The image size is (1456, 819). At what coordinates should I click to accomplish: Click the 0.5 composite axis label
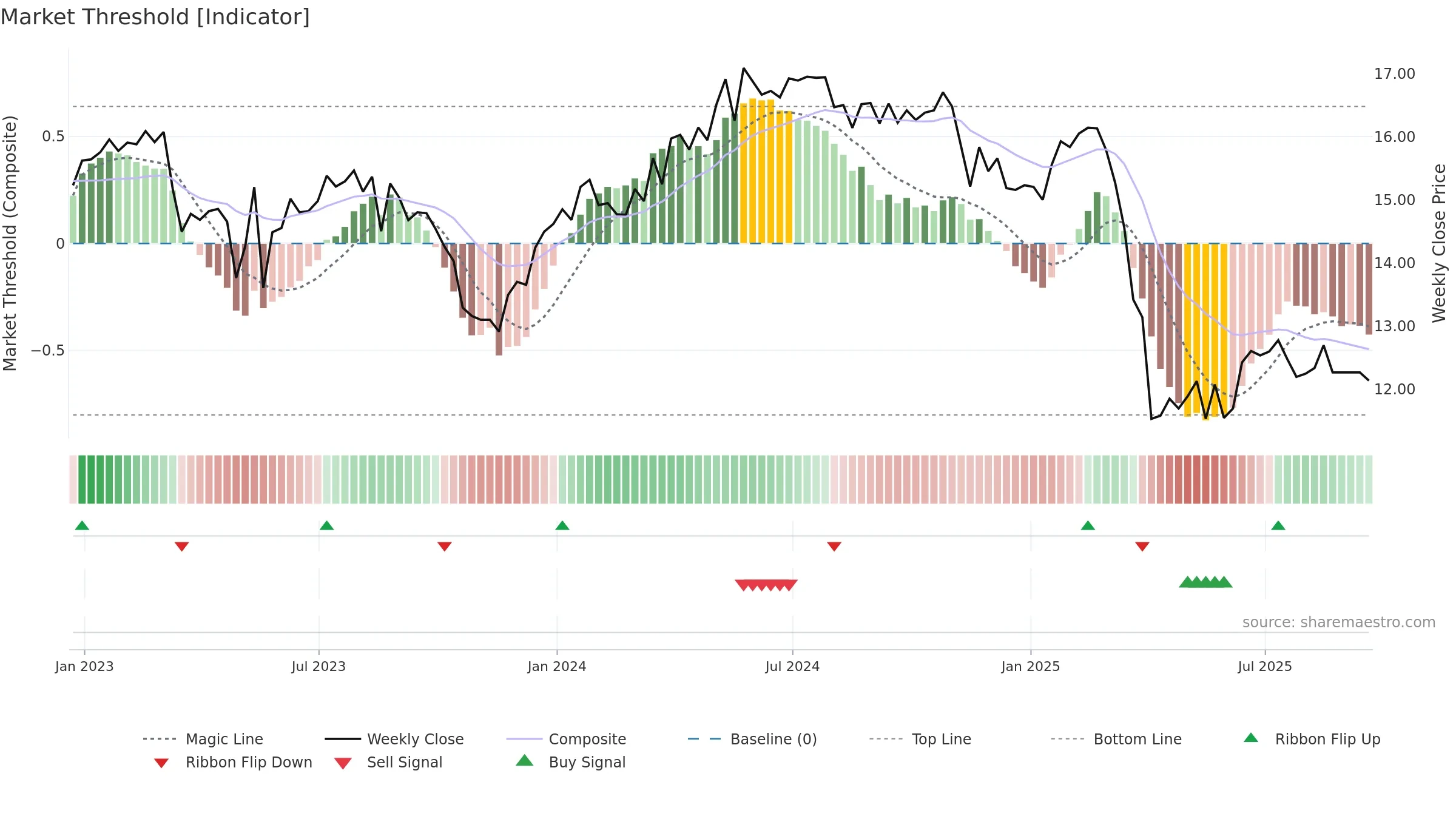coord(53,136)
